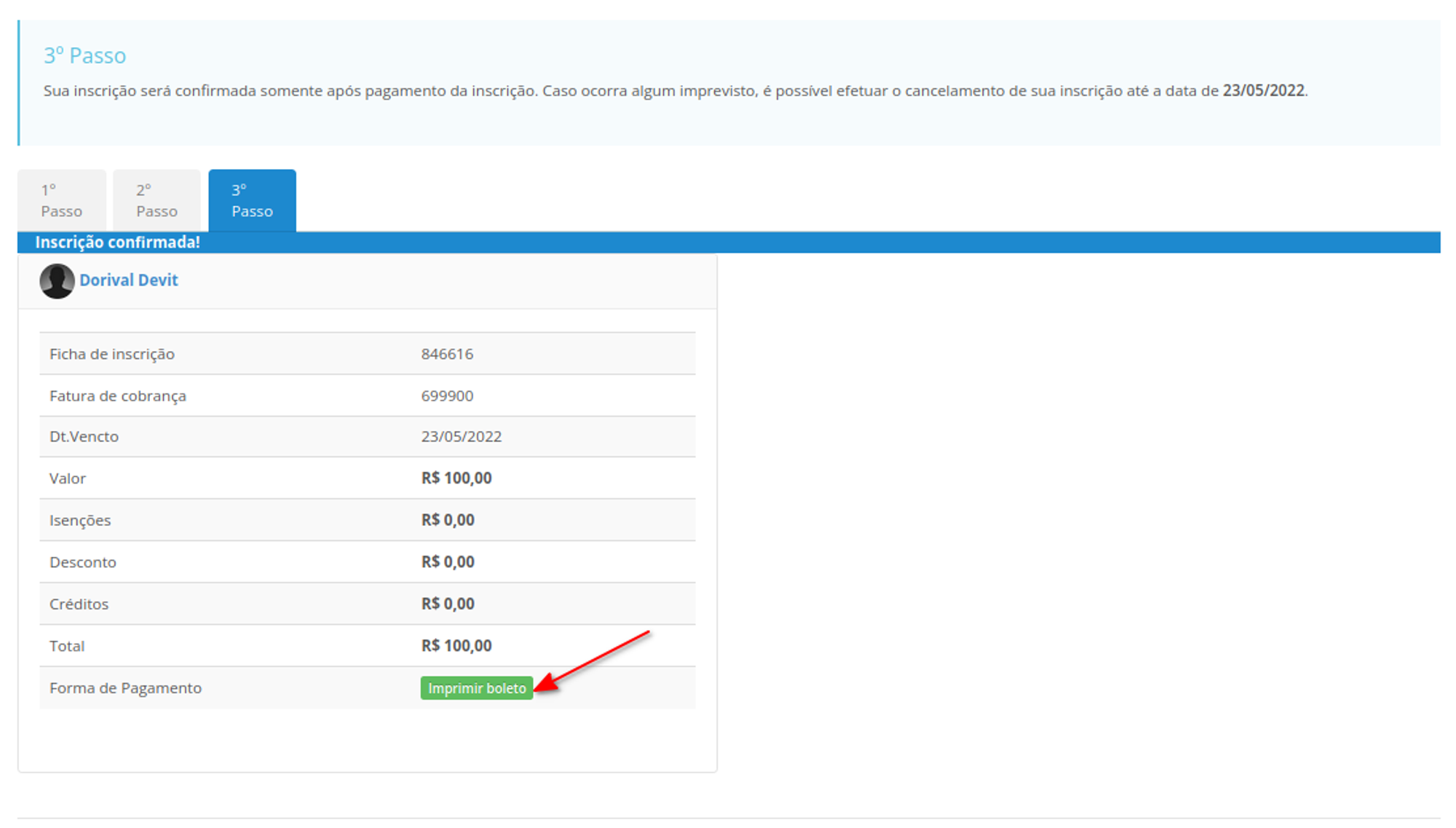Click the cancellation date 23/05/2022 in notice
The width and height of the screenshot is (1456, 828).
(x=1263, y=90)
